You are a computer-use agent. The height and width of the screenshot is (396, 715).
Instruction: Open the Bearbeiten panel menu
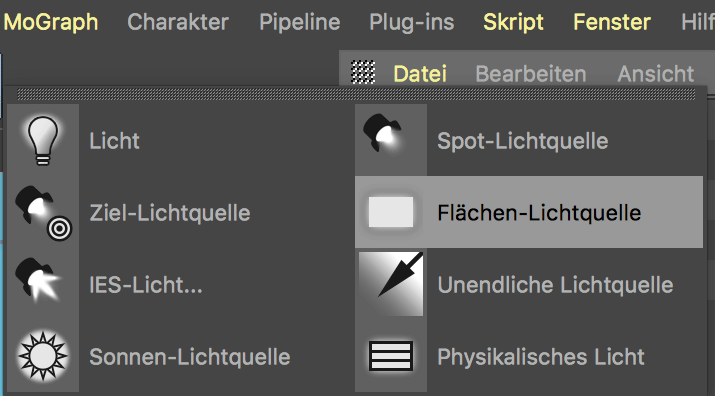[530, 73]
